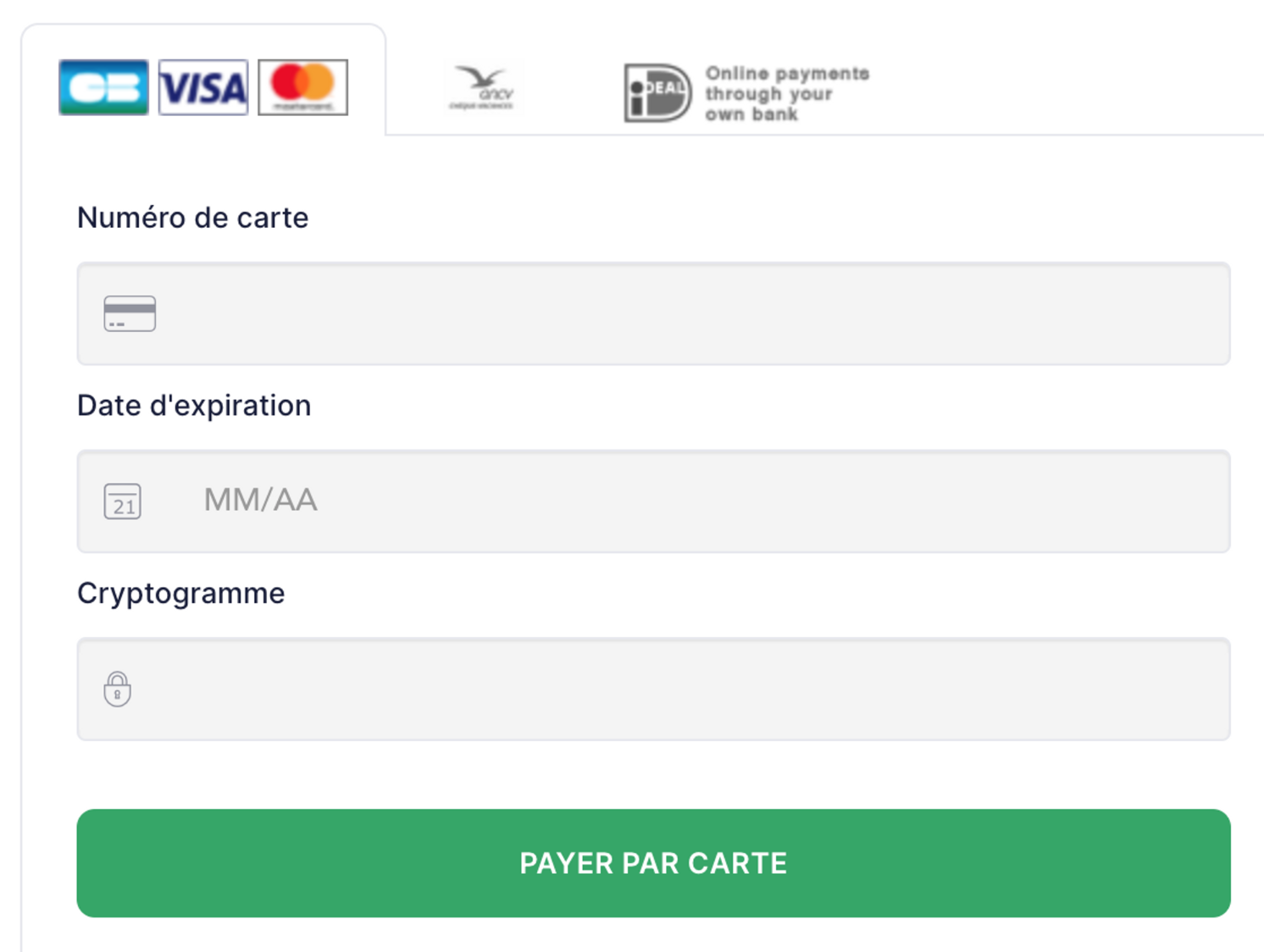Click the right end of Cryptogramme field
Viewport: 1264px width, 952px height.
(x=1186, y=689)
